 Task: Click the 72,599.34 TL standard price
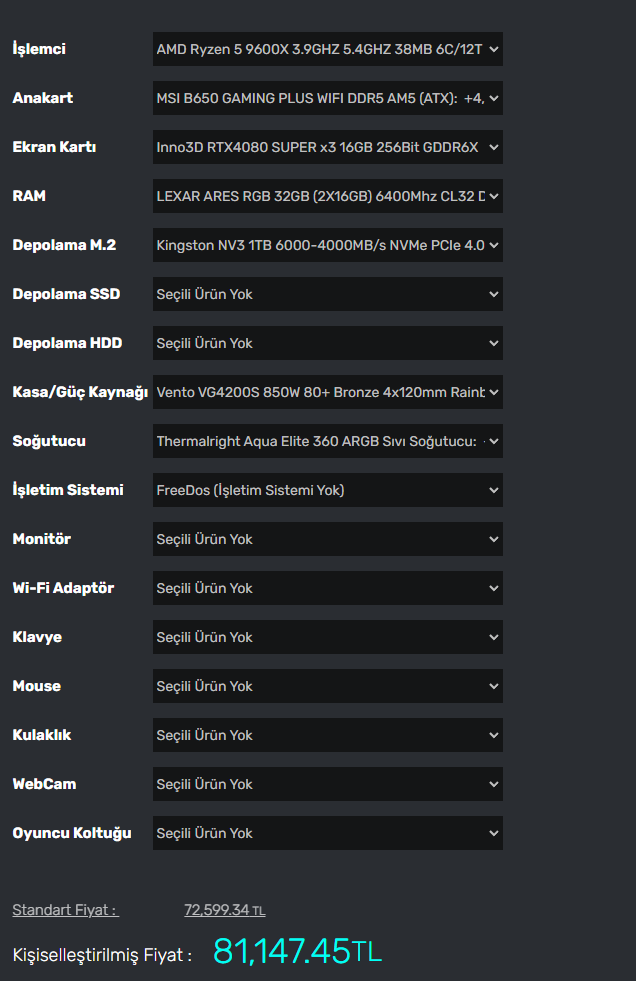pyautogui.click(x=224, y=910)
